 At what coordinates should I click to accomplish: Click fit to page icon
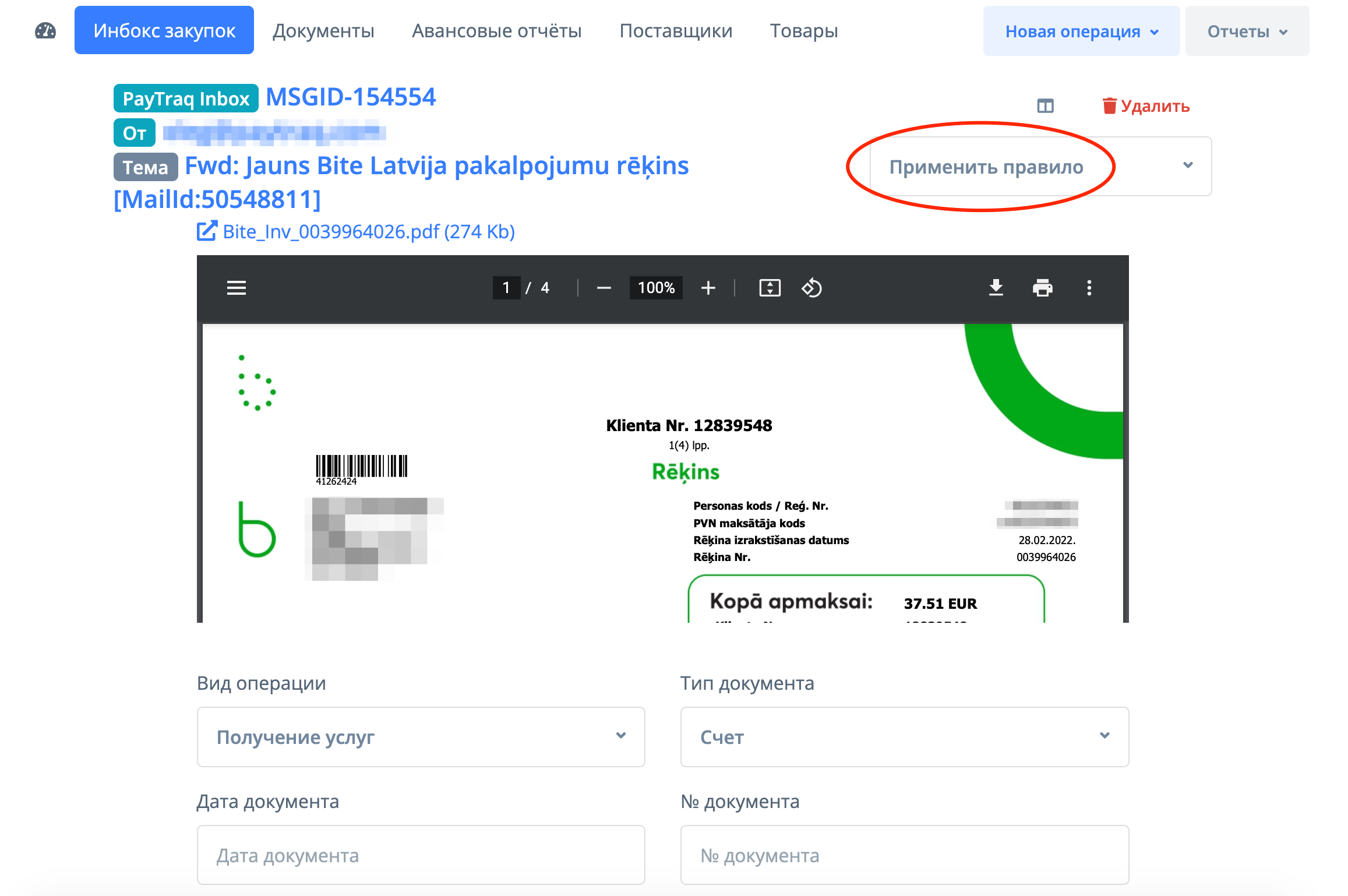(x=770, y=288)
